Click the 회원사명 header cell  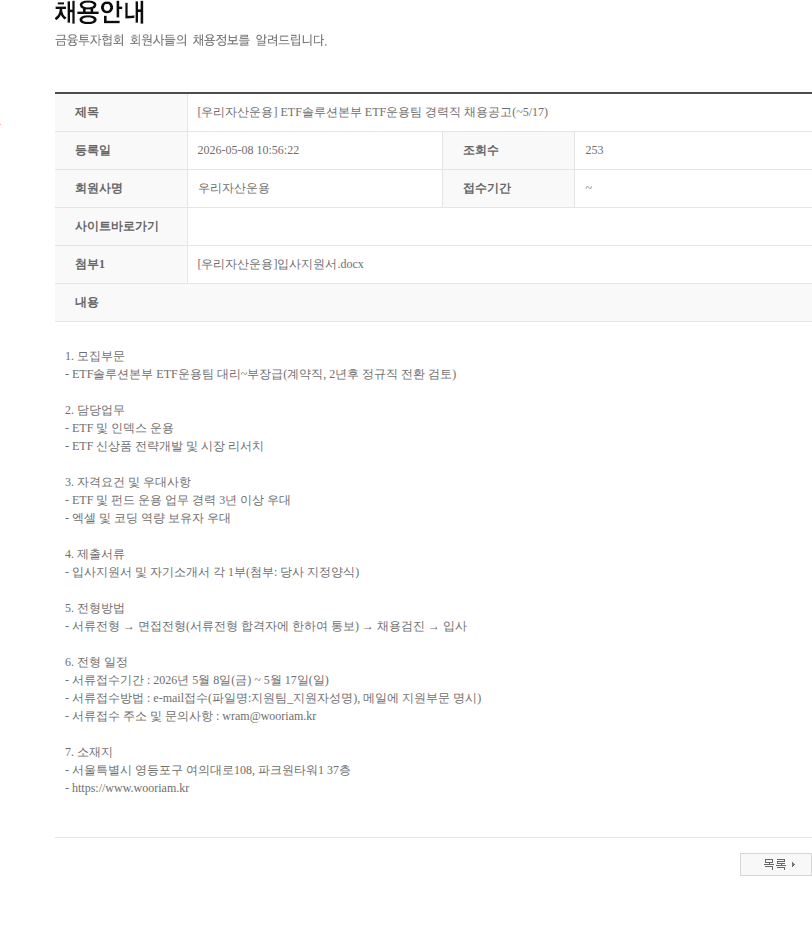121,188
